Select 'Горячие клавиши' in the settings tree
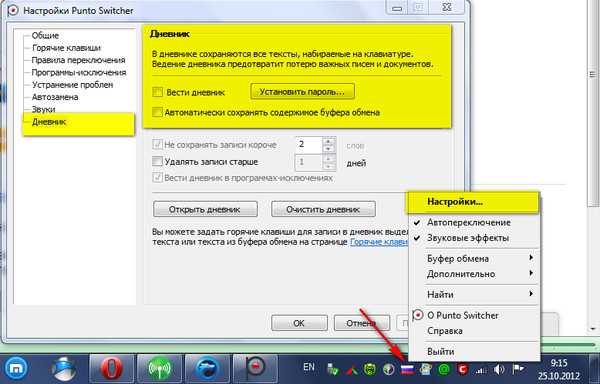Viewport: 600px width, 384px height. click(66, 48)
